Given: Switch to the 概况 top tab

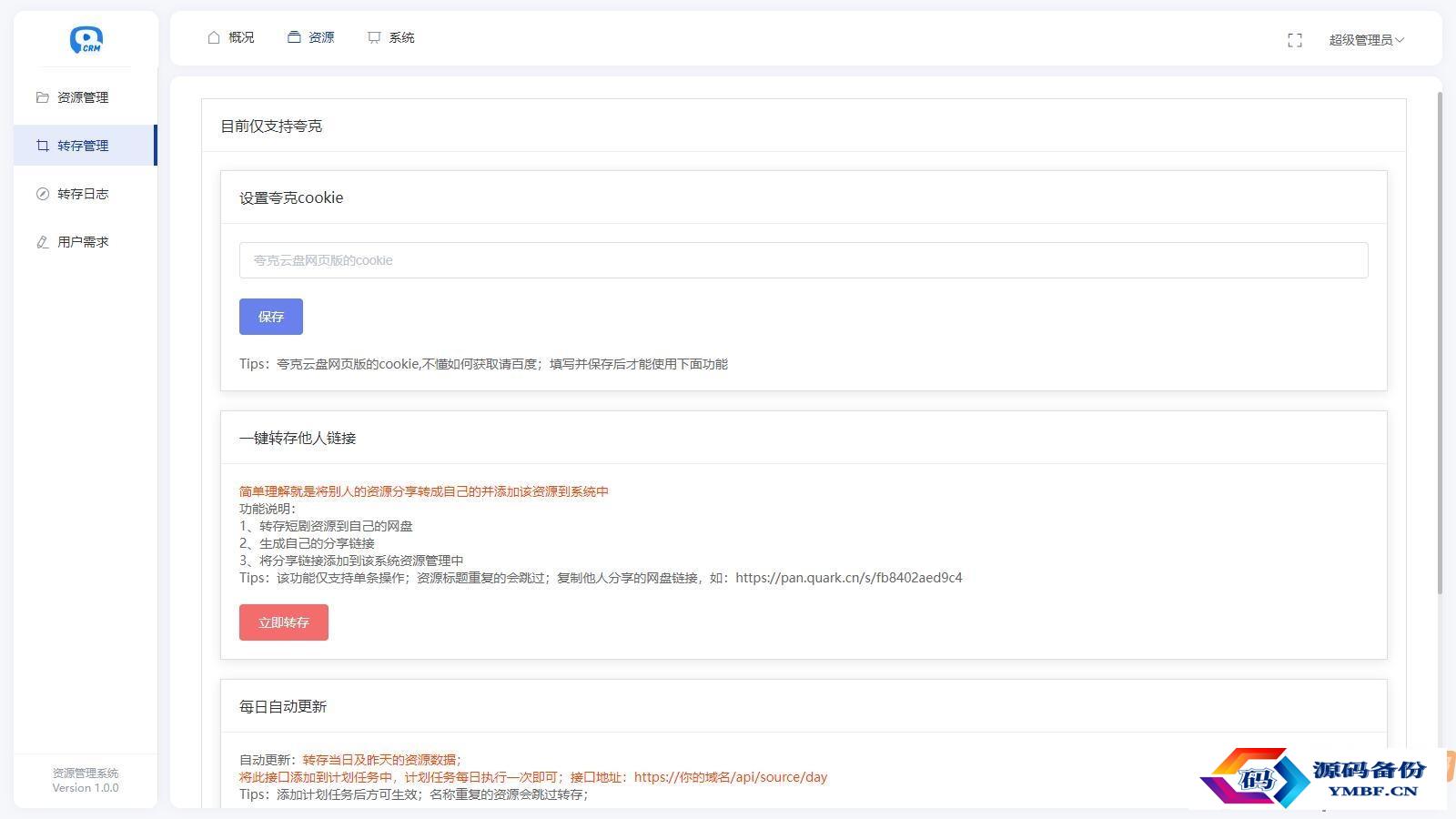Looking at the screenshot, I should click(231, 37).
